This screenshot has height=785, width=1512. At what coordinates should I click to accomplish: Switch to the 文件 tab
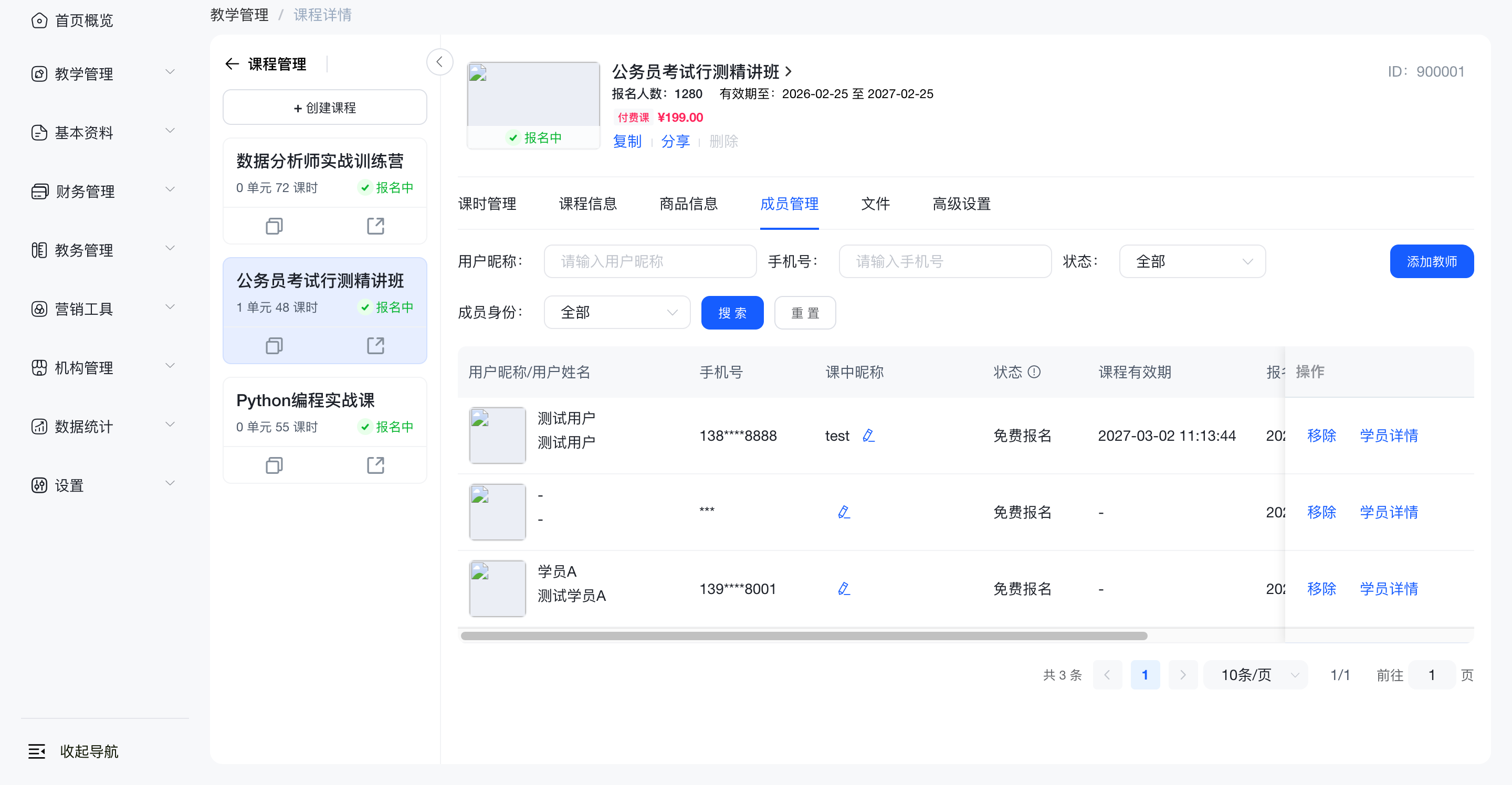[x=875, y=204]
